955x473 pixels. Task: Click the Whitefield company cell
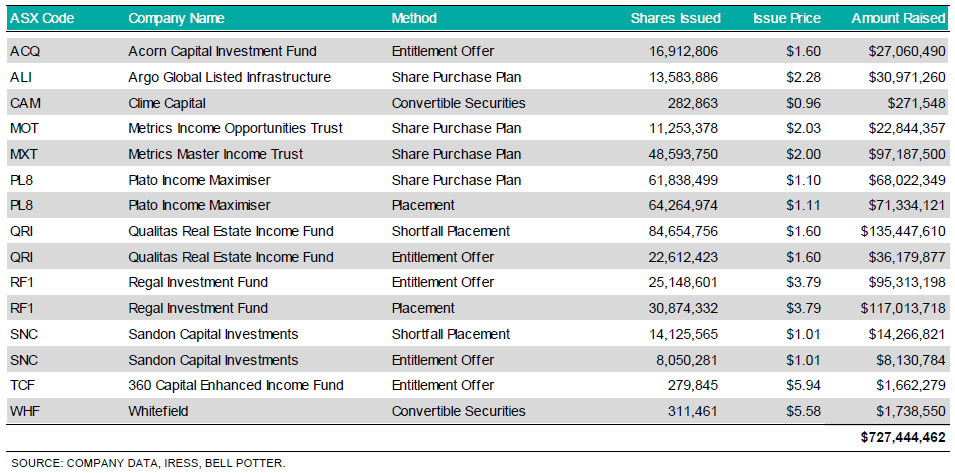(x=158, y=411)
